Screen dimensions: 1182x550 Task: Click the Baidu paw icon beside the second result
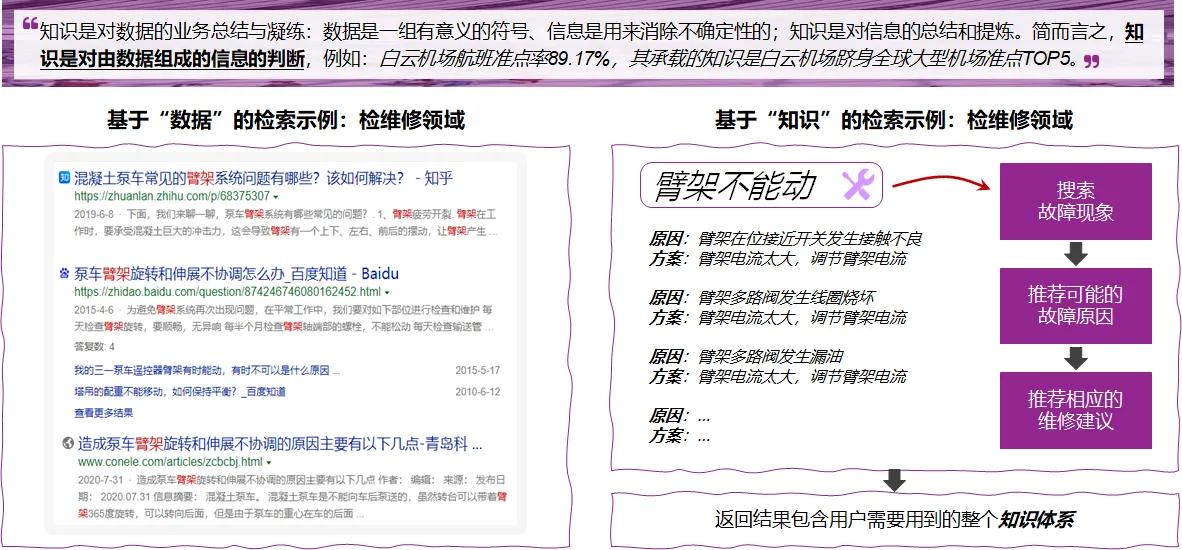click(64, 273)
